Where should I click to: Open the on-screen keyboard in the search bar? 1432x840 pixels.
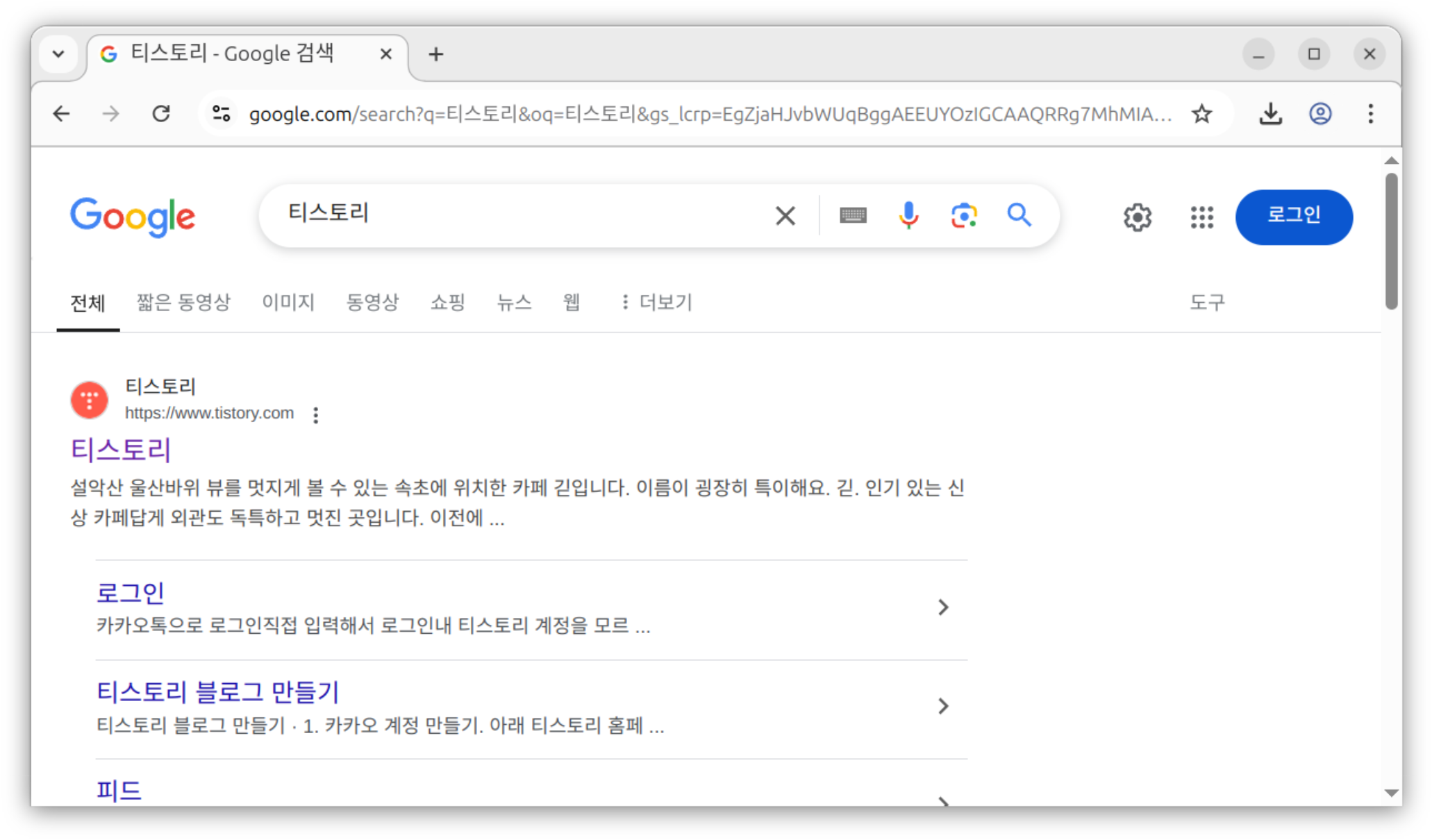pyautogui.click(x=854, y=216)
